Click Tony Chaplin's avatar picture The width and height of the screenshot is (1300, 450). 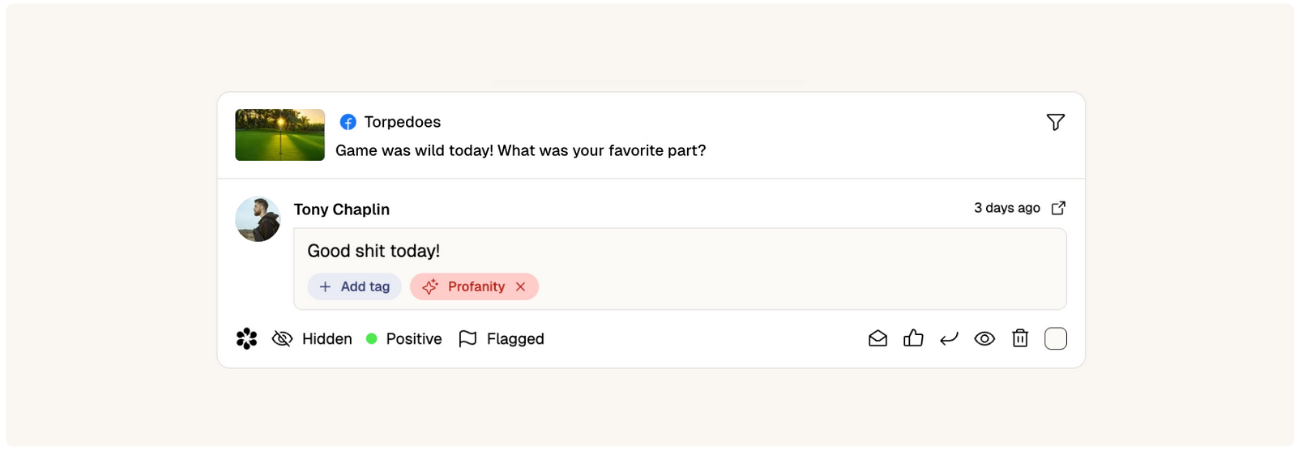coord(258,219)
